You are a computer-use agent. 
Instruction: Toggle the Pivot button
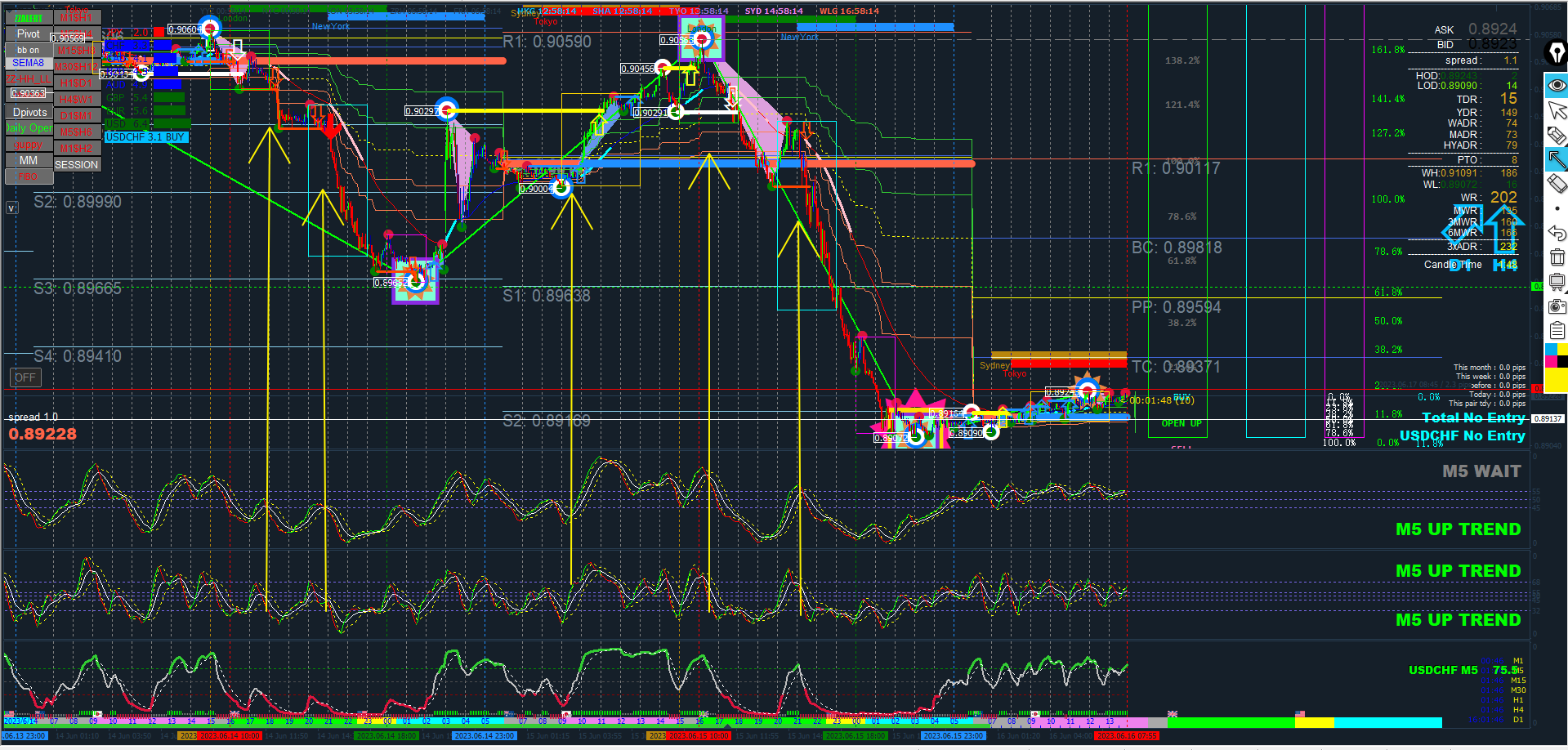tap(29, 33)
